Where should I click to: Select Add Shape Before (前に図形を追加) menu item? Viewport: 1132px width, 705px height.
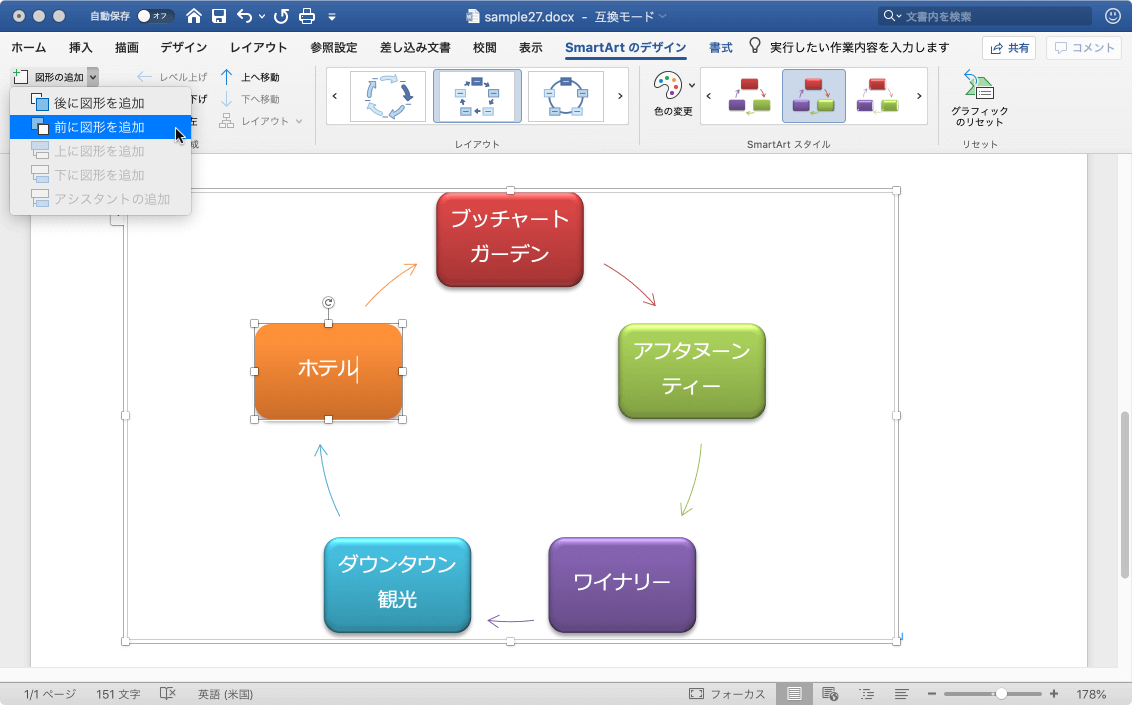(100, 127)
